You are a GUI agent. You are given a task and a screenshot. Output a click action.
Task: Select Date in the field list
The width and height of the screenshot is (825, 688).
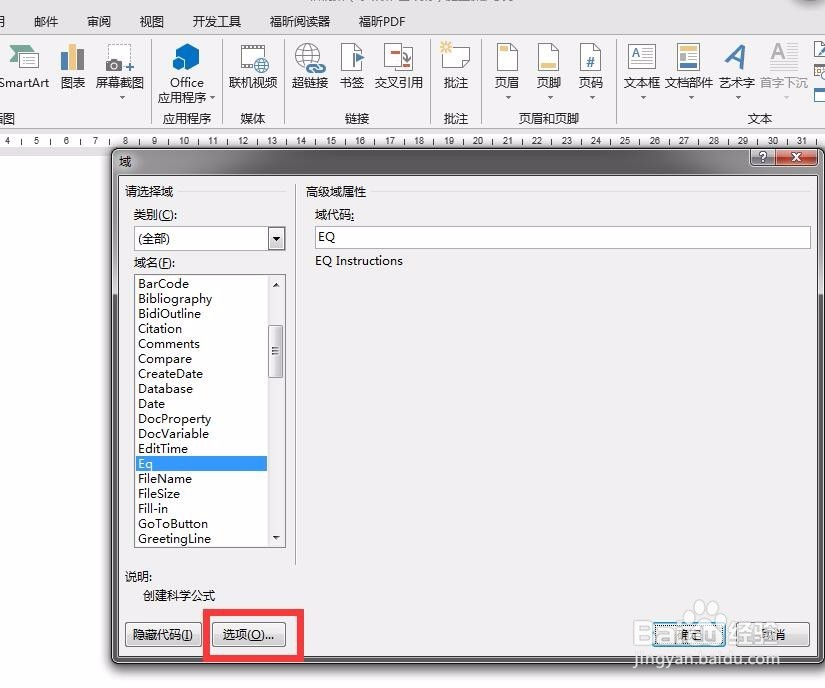point(152,404)
